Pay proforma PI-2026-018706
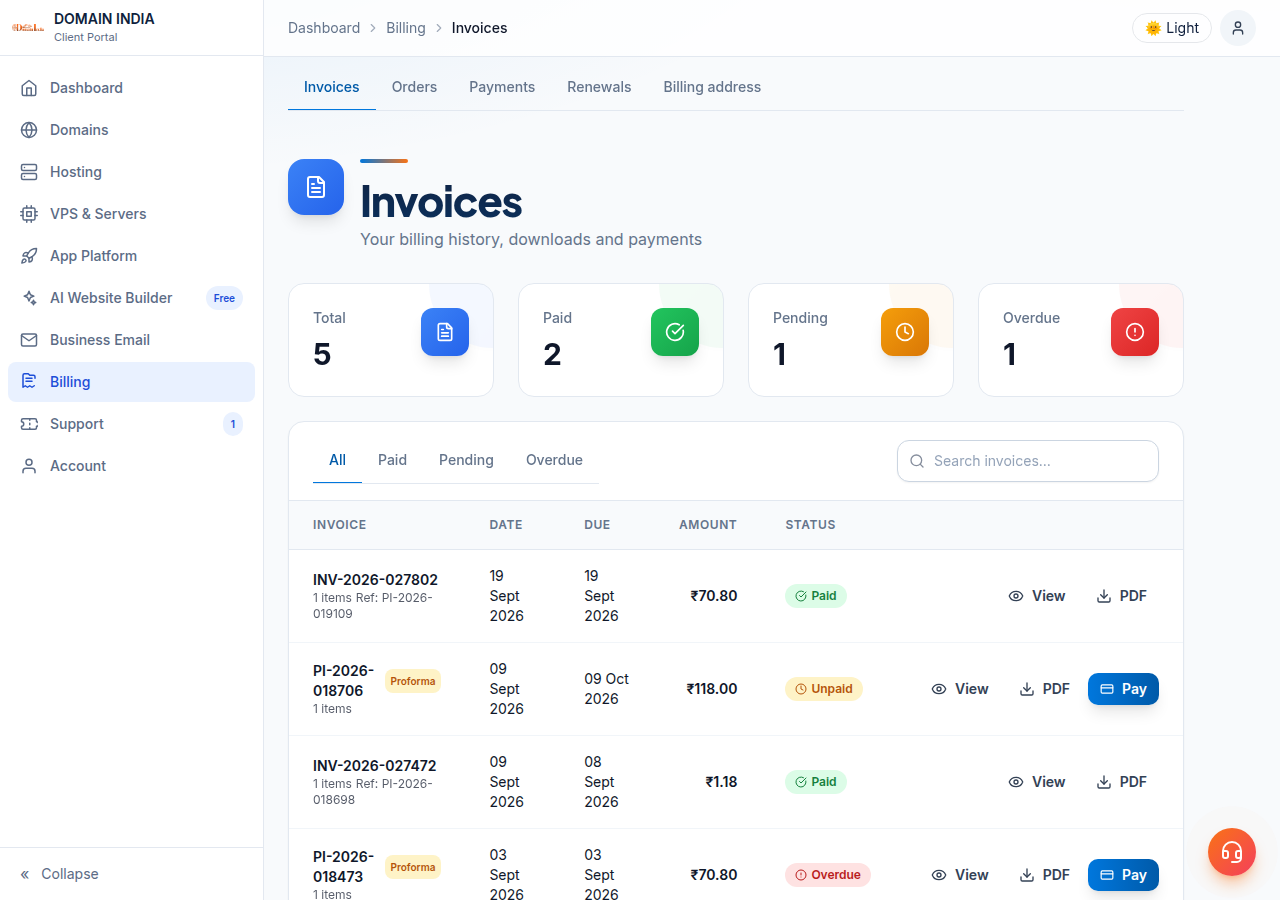Screen dimensions: 1280x900 (1123, 689)
